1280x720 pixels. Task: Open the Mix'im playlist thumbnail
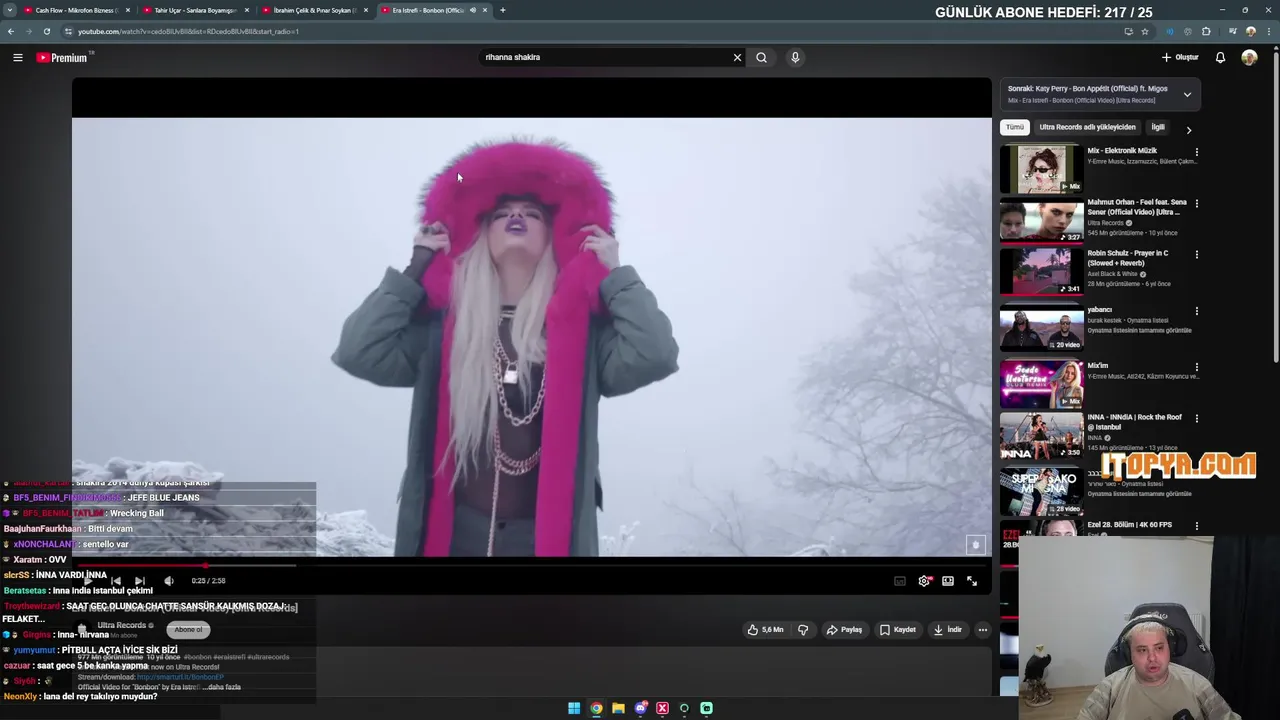[1041, 384]
